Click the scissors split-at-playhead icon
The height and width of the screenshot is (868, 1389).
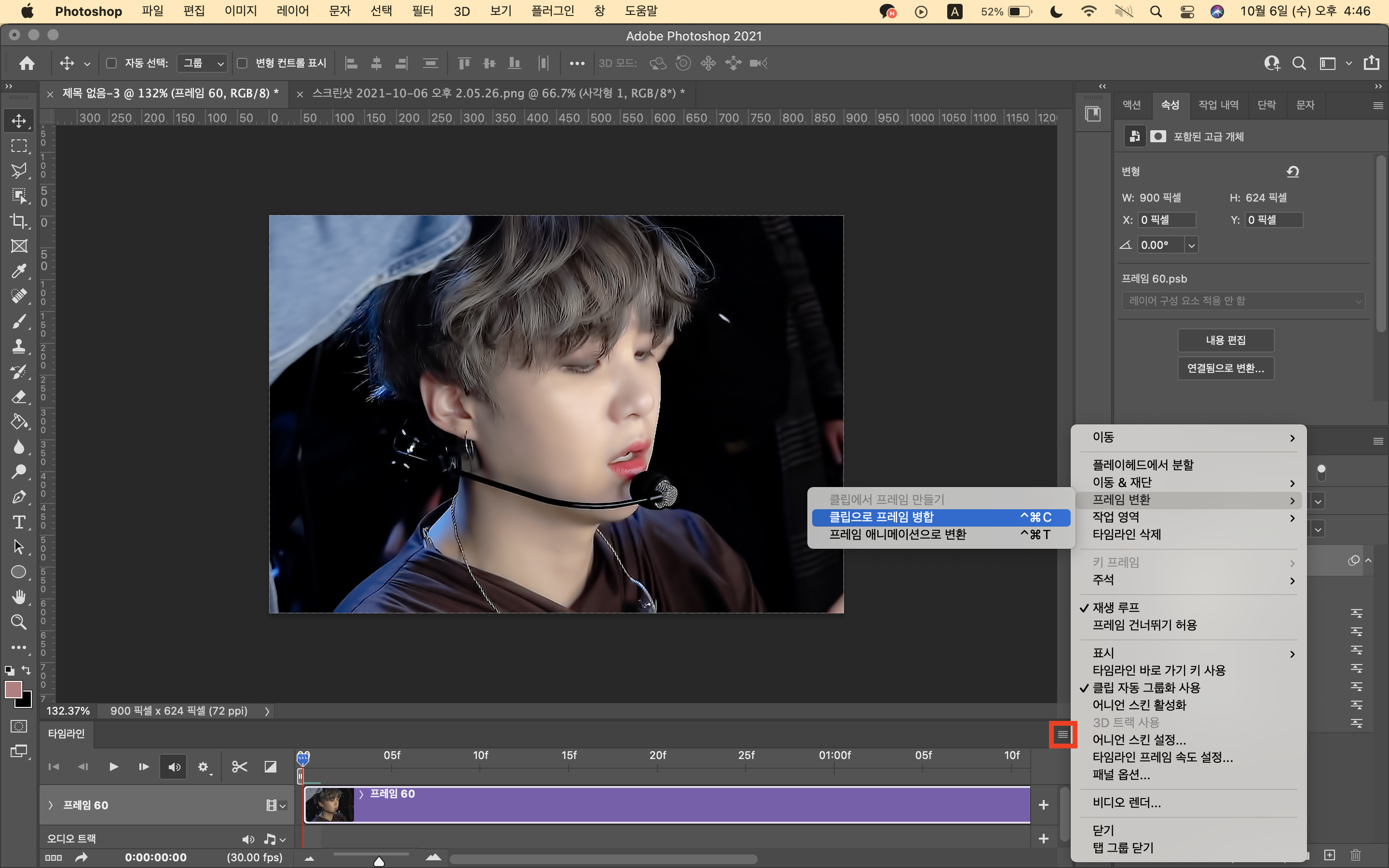239,767
